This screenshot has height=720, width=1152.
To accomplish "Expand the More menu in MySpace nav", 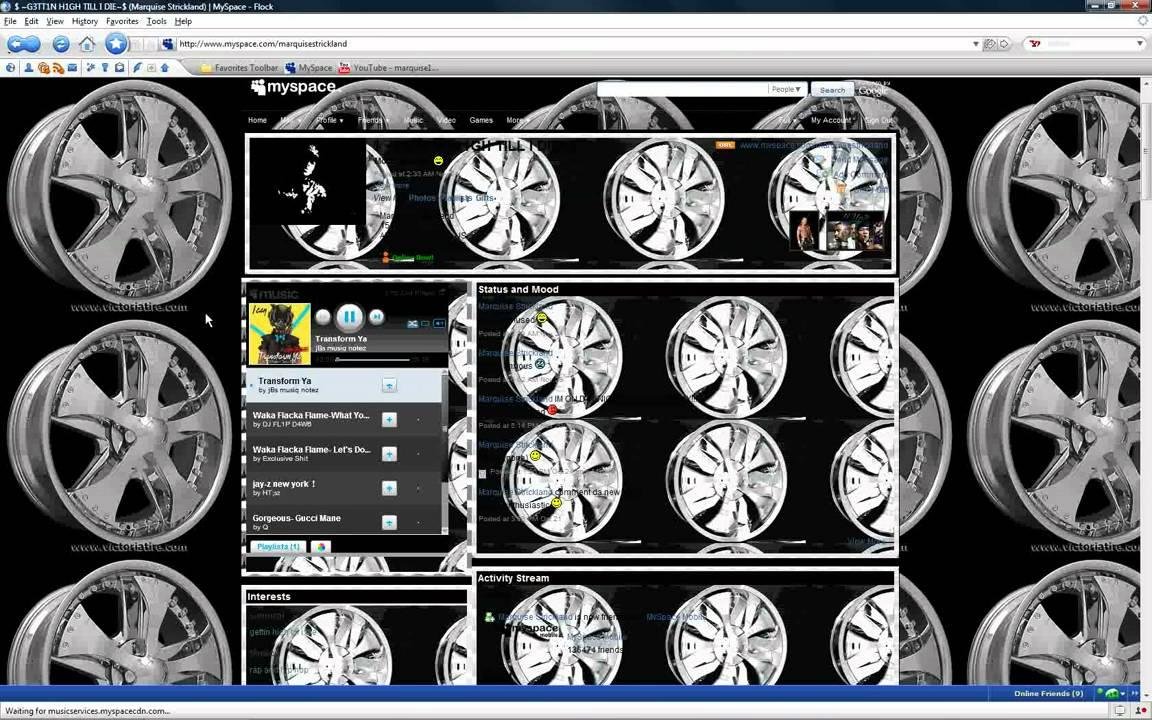I will [x=516, y=120].
